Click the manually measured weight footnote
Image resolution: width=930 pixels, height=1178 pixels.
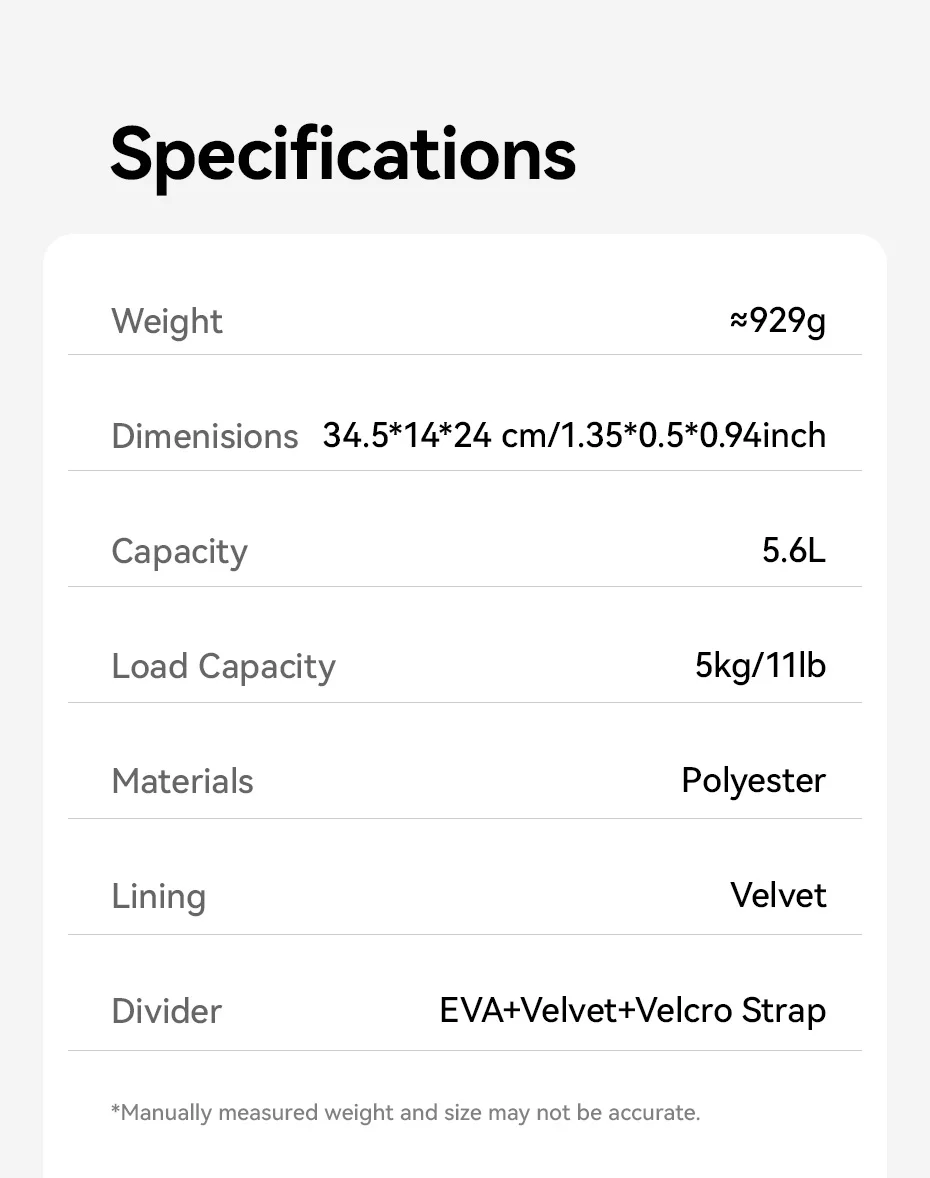click(405, 1112)
